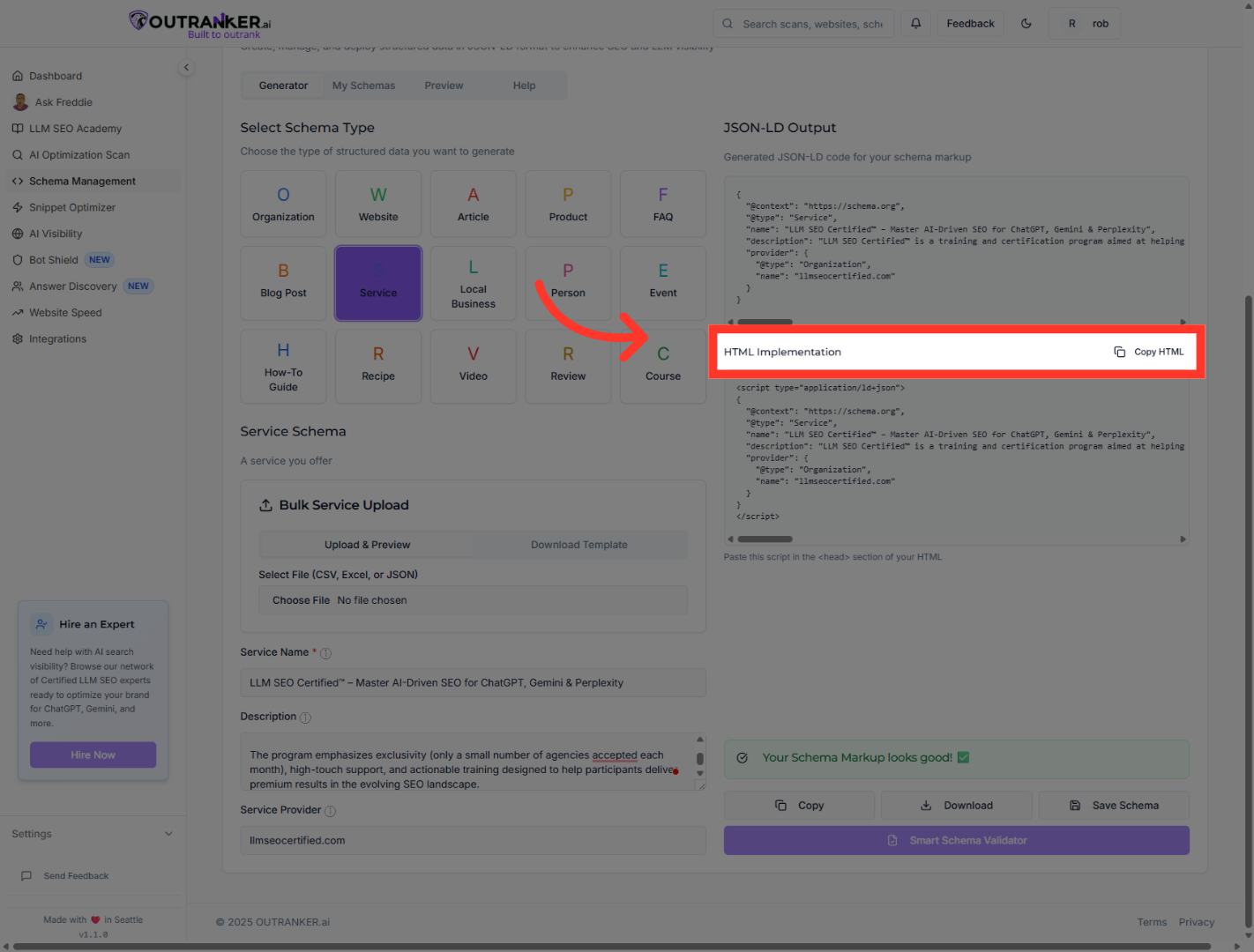Click JSON-LD output horizontal scrollbar

point(765,322)
